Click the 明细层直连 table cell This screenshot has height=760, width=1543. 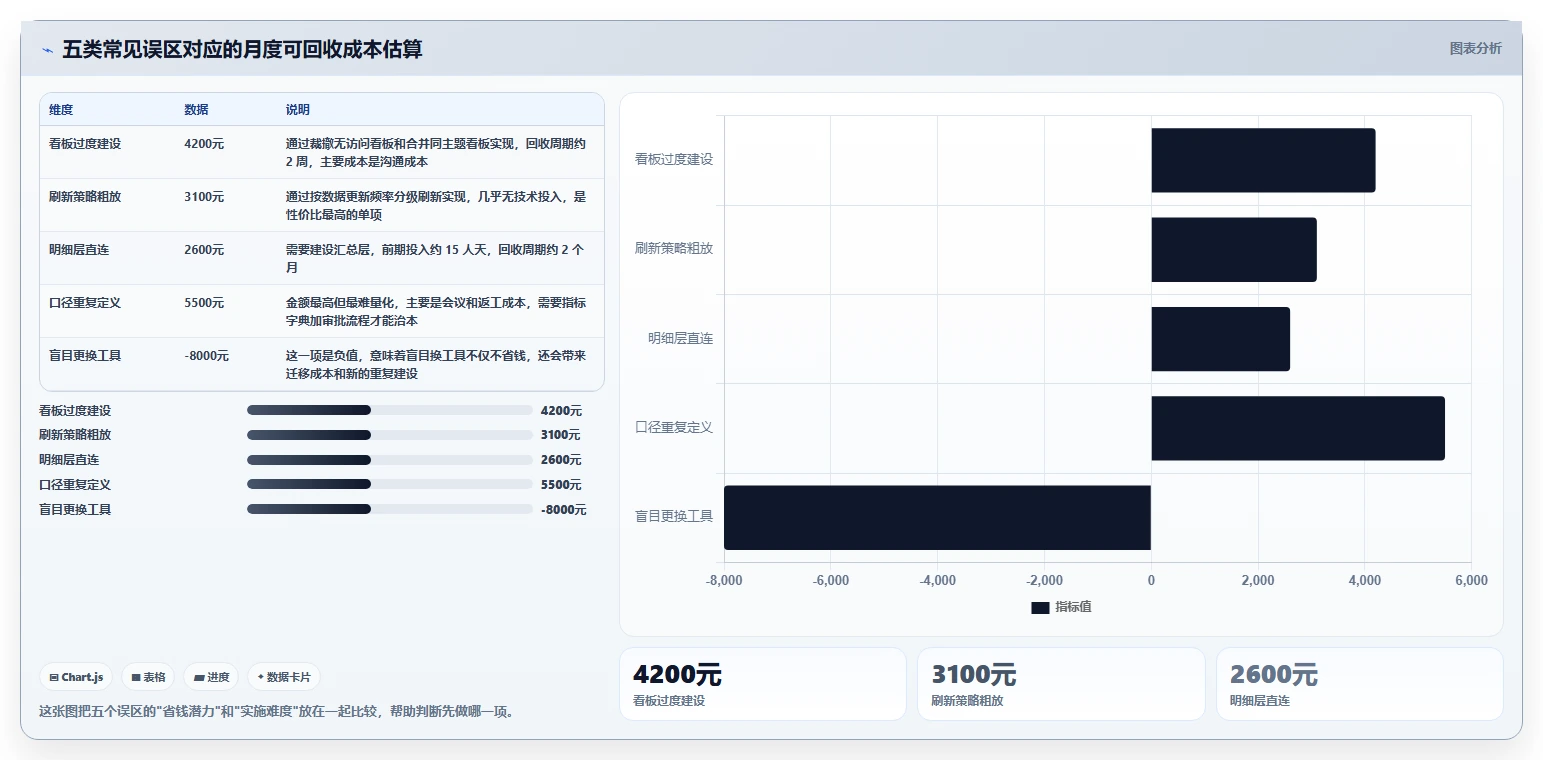tap(79, 250)
